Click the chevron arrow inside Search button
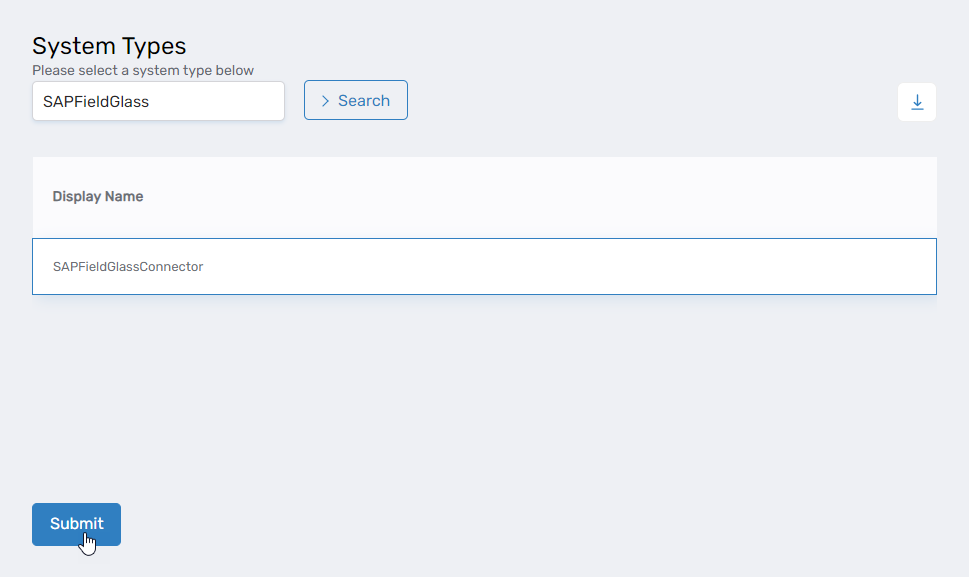 (325, 101)
